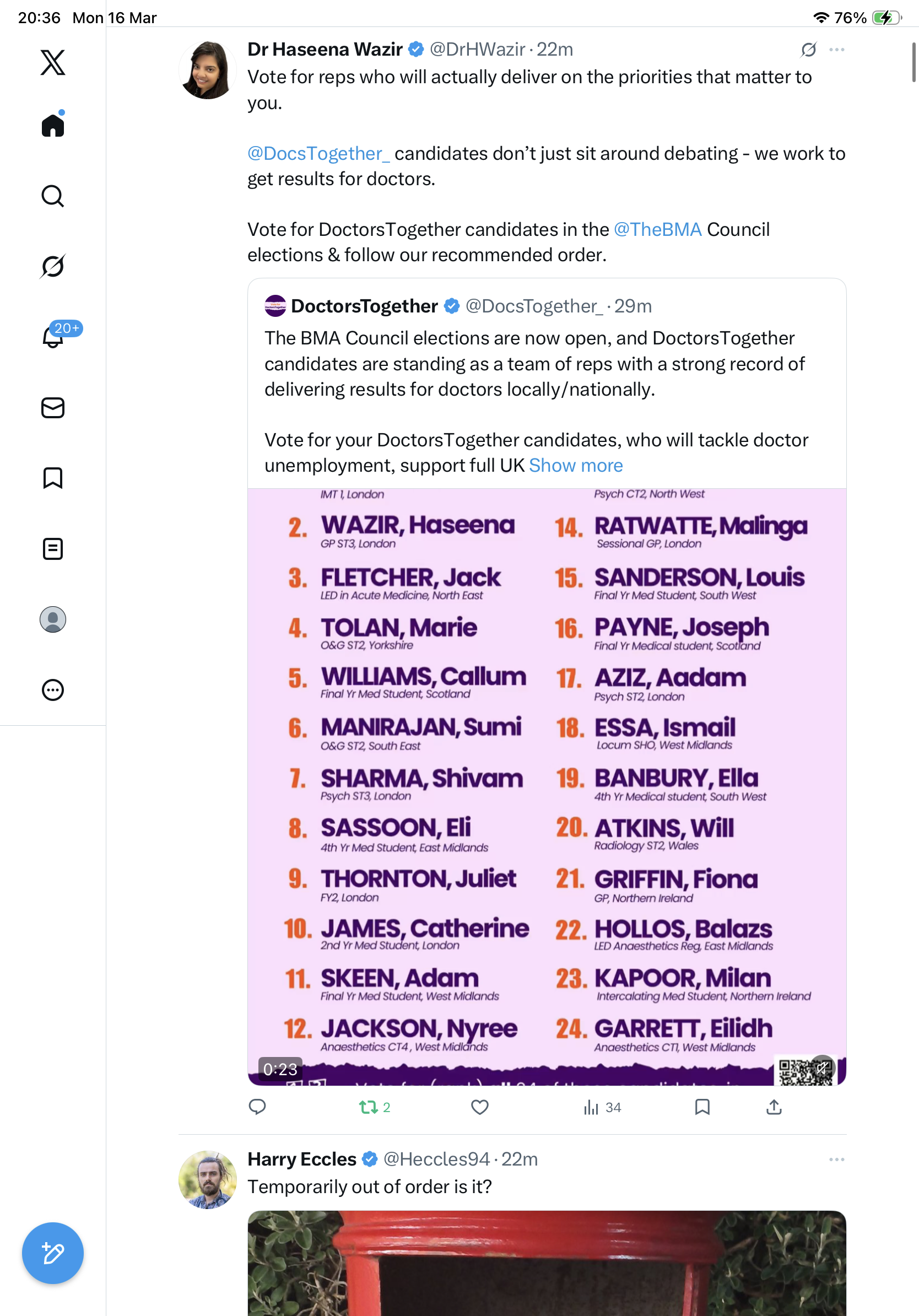Screen dimensions: 919x1316
Task: Open Grok from the sidebar
Action: (53, 266)
